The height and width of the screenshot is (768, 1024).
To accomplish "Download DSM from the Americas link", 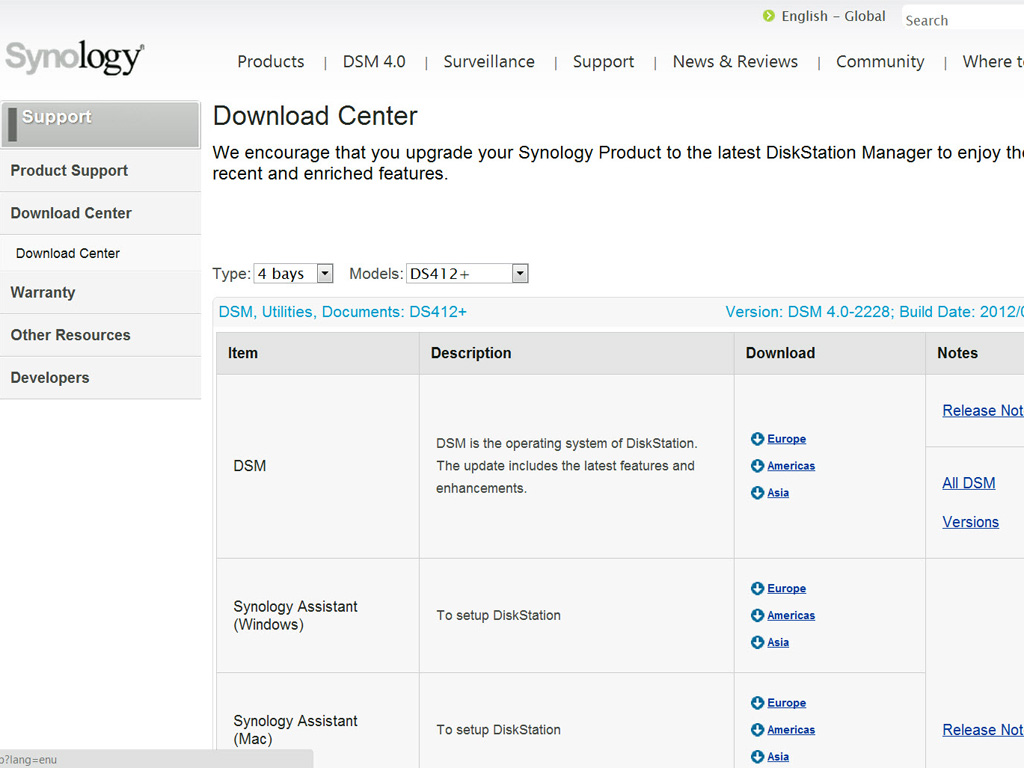I will (791, 466).
